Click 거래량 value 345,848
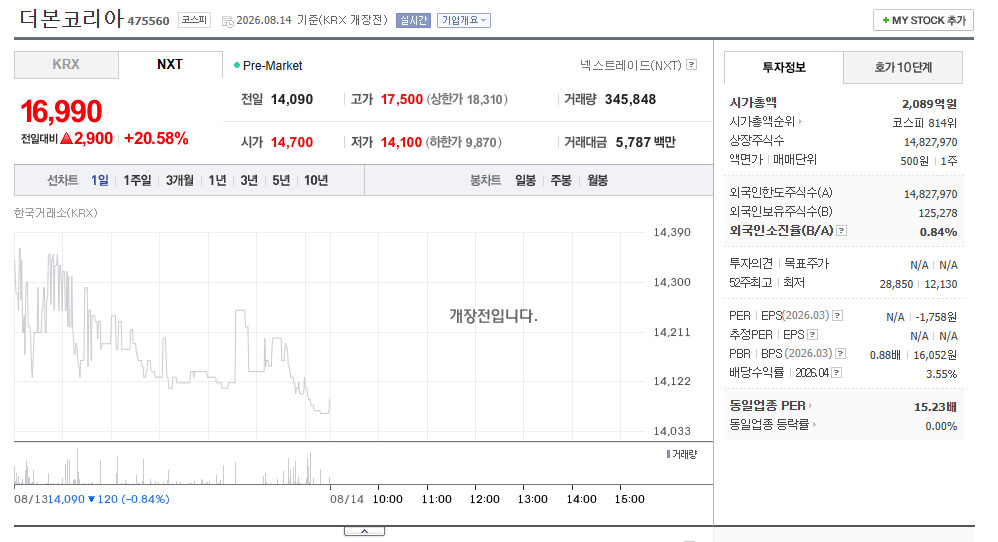This screenshot has width=998, height=542. coord(630,99)
